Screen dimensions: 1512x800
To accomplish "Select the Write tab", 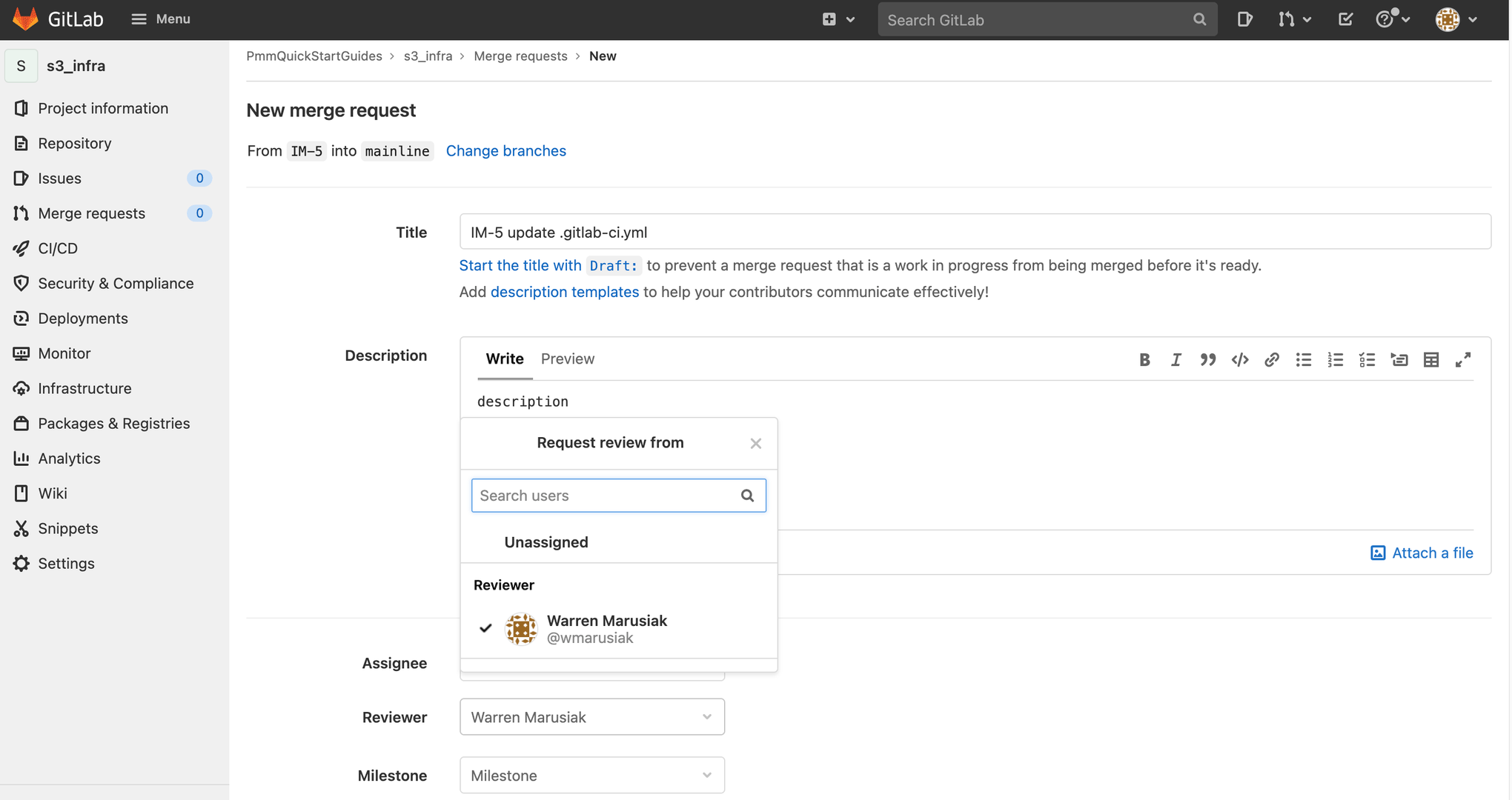I will point(504,358).
